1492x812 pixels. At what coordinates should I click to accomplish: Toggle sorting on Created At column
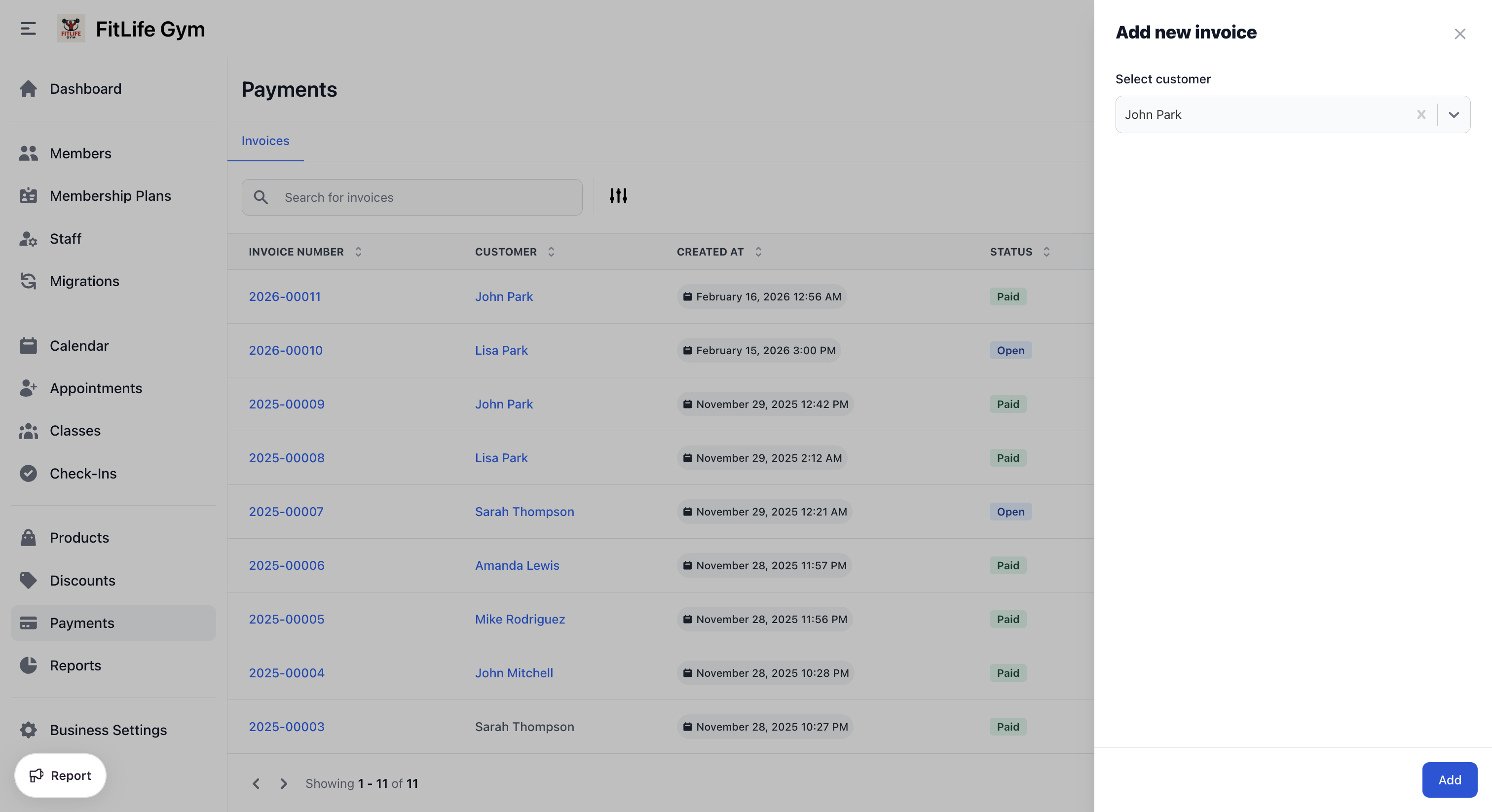pos(758,252)
